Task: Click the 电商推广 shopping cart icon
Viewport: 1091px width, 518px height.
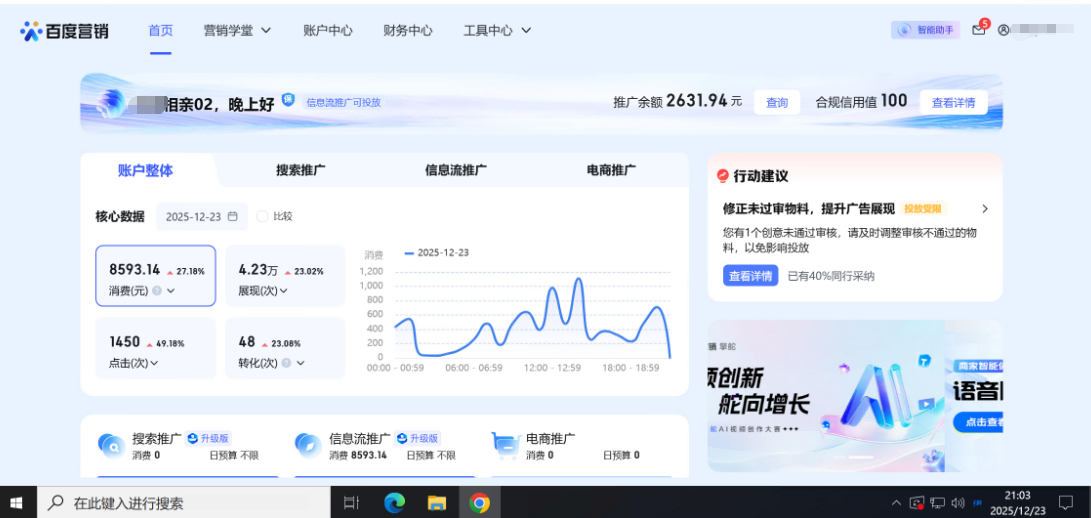Action: pyautogui.click(x=506, y=444)
